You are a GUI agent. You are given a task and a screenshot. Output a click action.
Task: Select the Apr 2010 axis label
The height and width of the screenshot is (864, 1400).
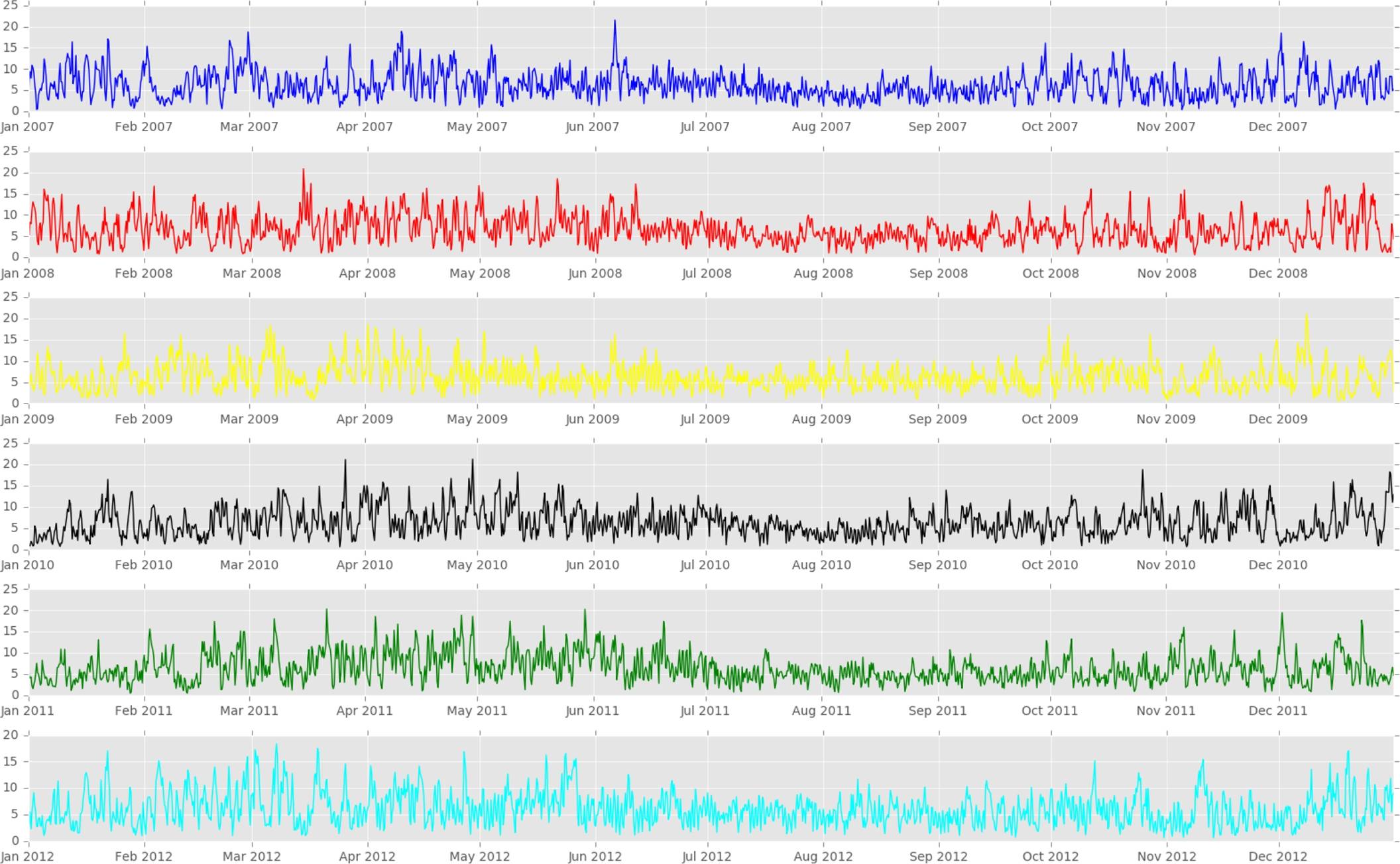pyautogui.click(x=364, y=565)
